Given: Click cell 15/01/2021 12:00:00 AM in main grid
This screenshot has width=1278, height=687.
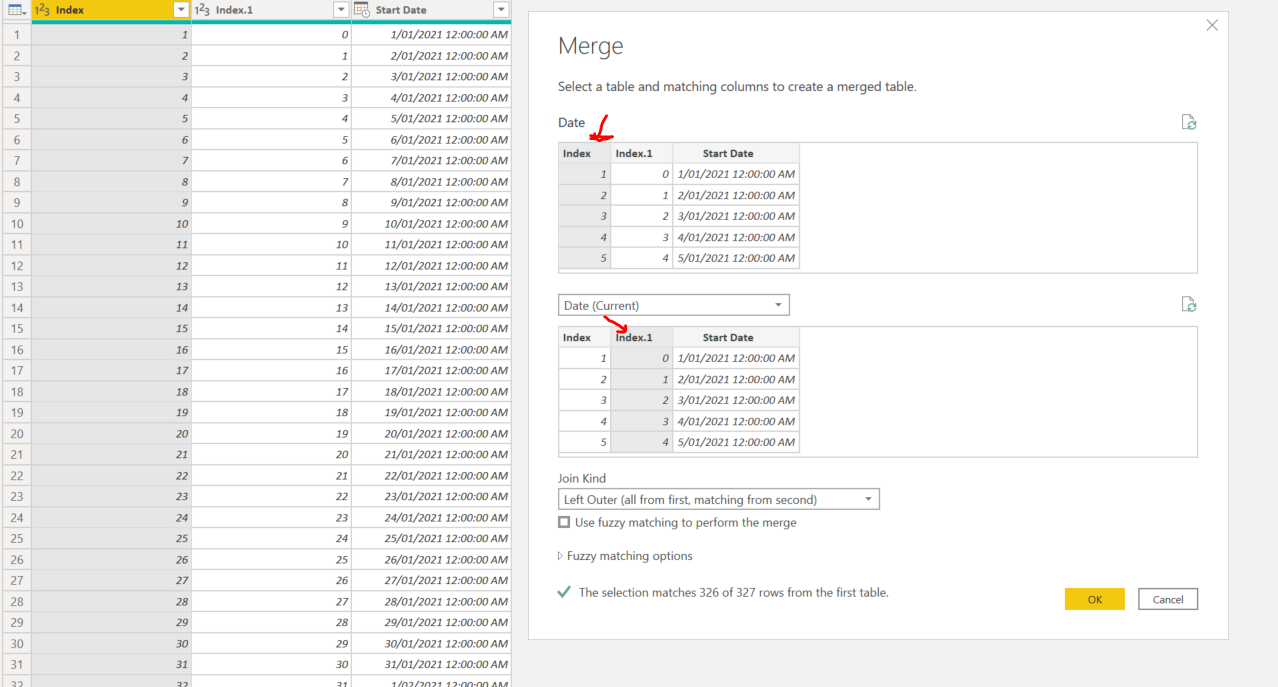Looking at the screenshot, I should point(431,329).
